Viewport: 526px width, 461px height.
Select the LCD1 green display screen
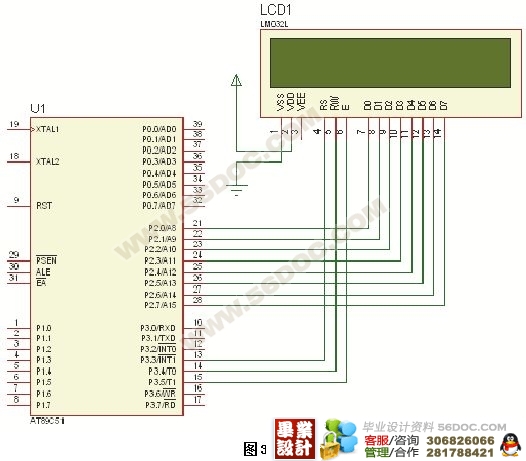tap(390, 63)
